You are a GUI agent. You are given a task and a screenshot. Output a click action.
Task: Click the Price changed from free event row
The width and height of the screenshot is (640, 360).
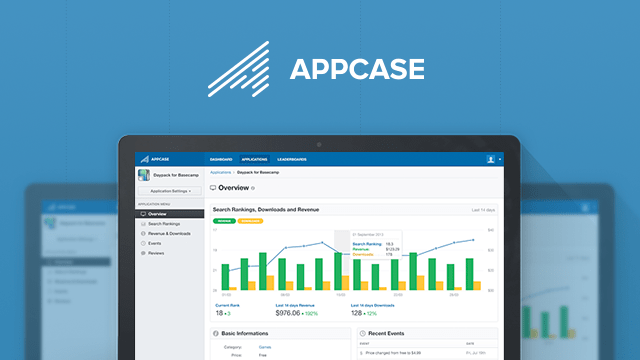427,353
